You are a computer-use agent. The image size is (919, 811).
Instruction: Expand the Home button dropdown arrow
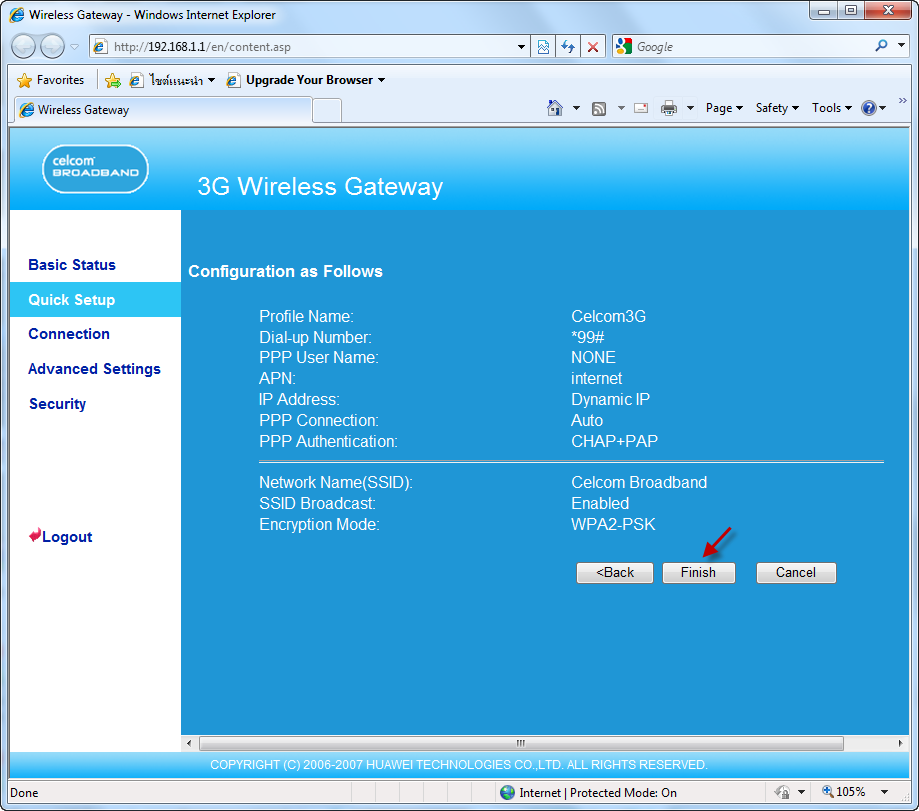click(576, 108)
